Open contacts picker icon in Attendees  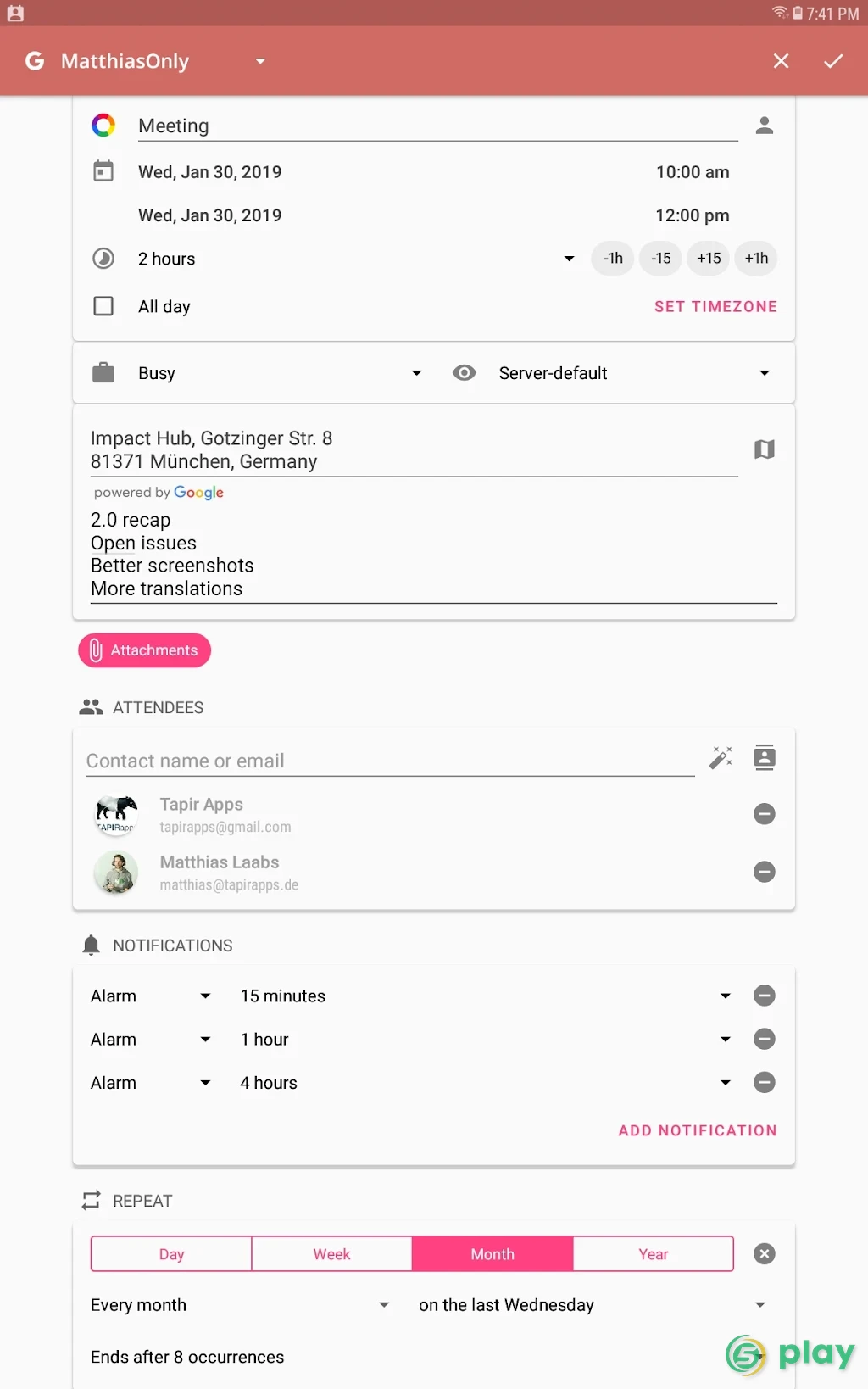coord(765,757)
